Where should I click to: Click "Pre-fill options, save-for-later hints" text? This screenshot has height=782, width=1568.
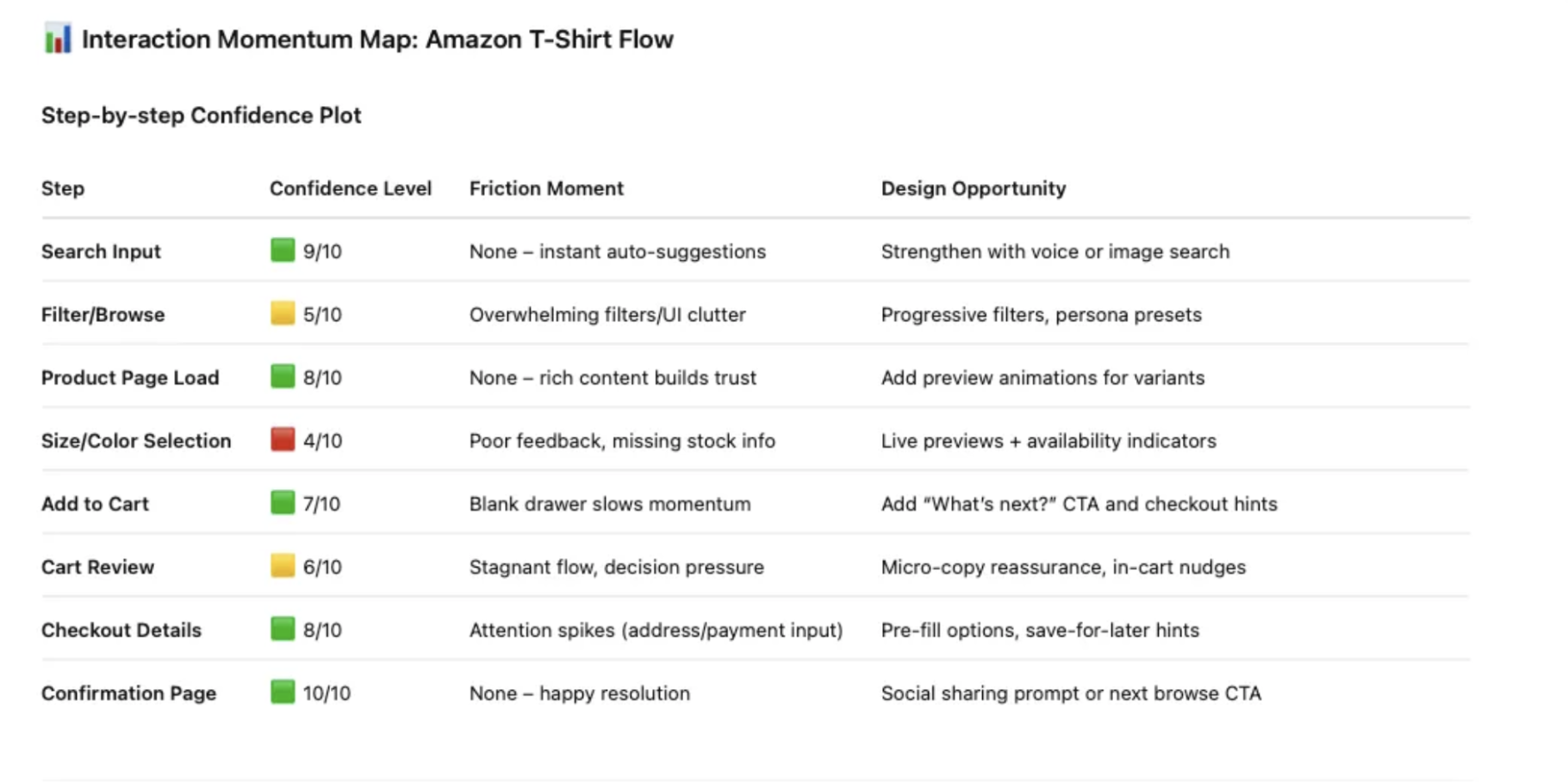pyautogui.click(x=1040, y=630)
